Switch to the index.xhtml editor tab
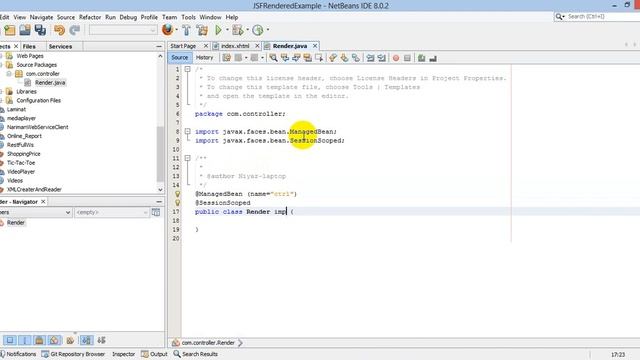This screenshot has width=640, height=360. click(235, 46)
